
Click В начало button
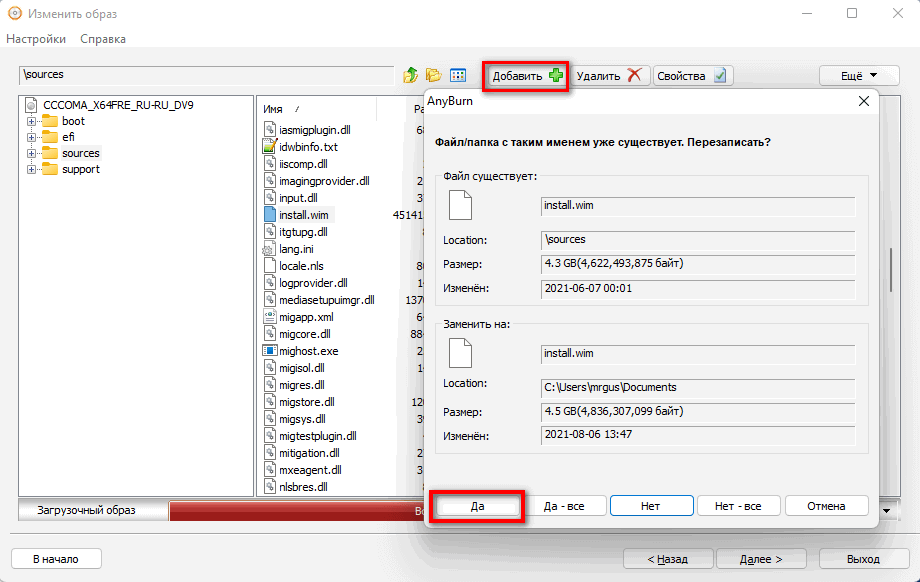[56, 559]
